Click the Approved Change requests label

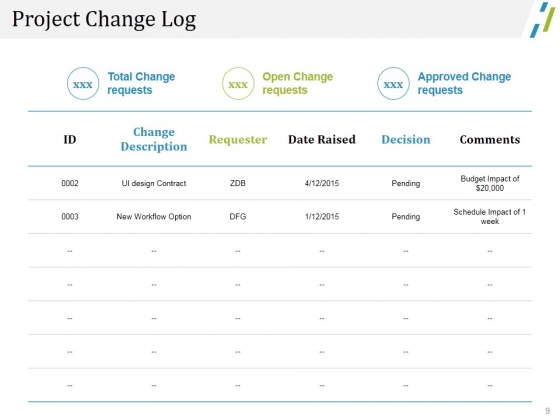click(x=464, y=83)
